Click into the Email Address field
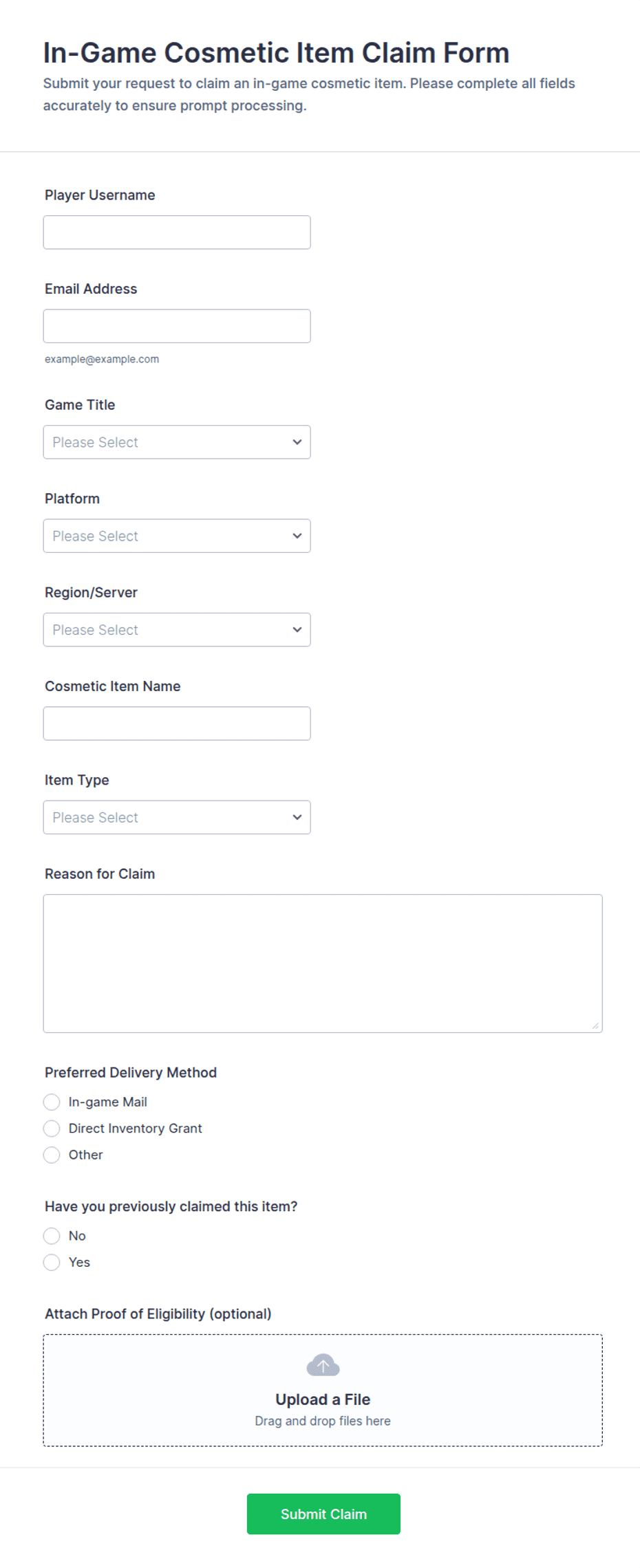 (177, 326)
